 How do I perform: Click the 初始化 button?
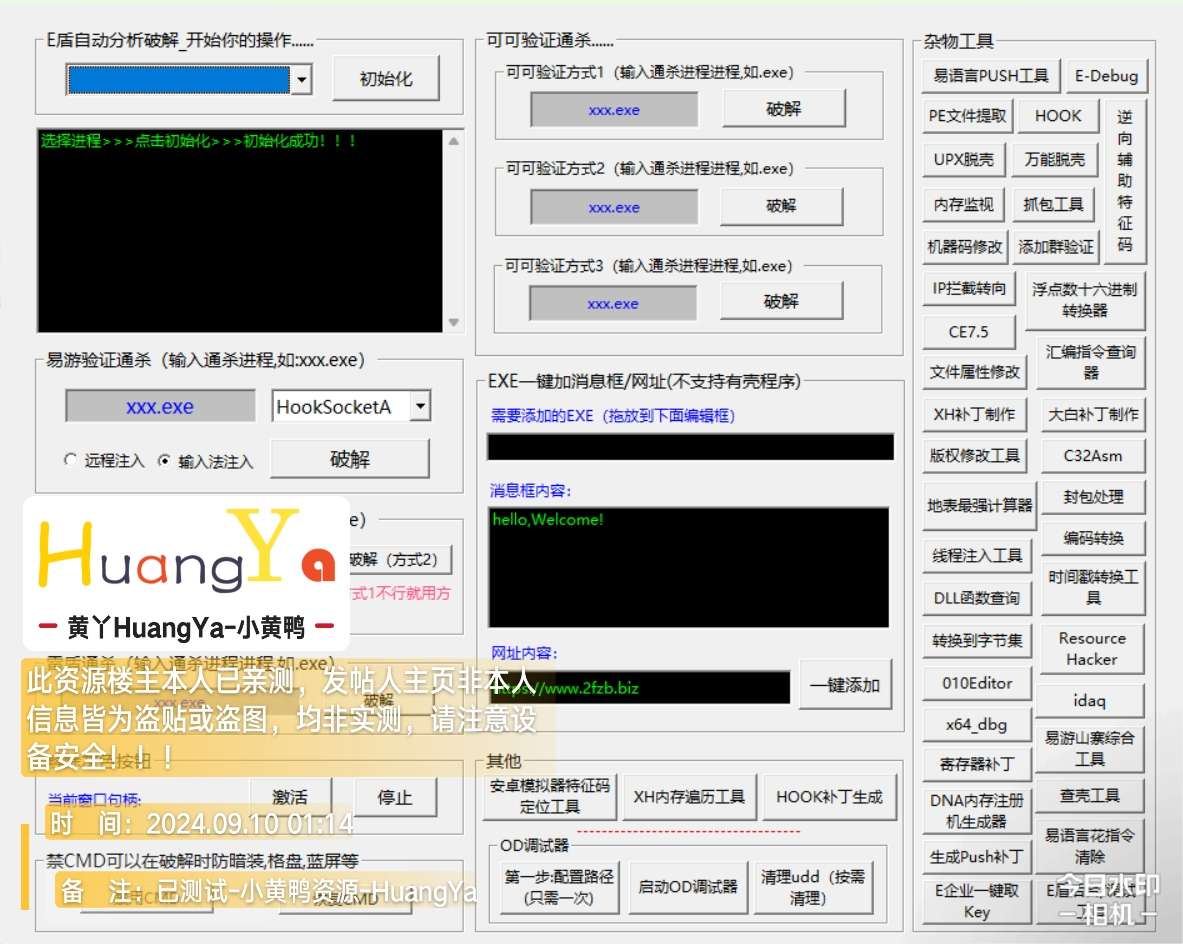tap(386, 78)
